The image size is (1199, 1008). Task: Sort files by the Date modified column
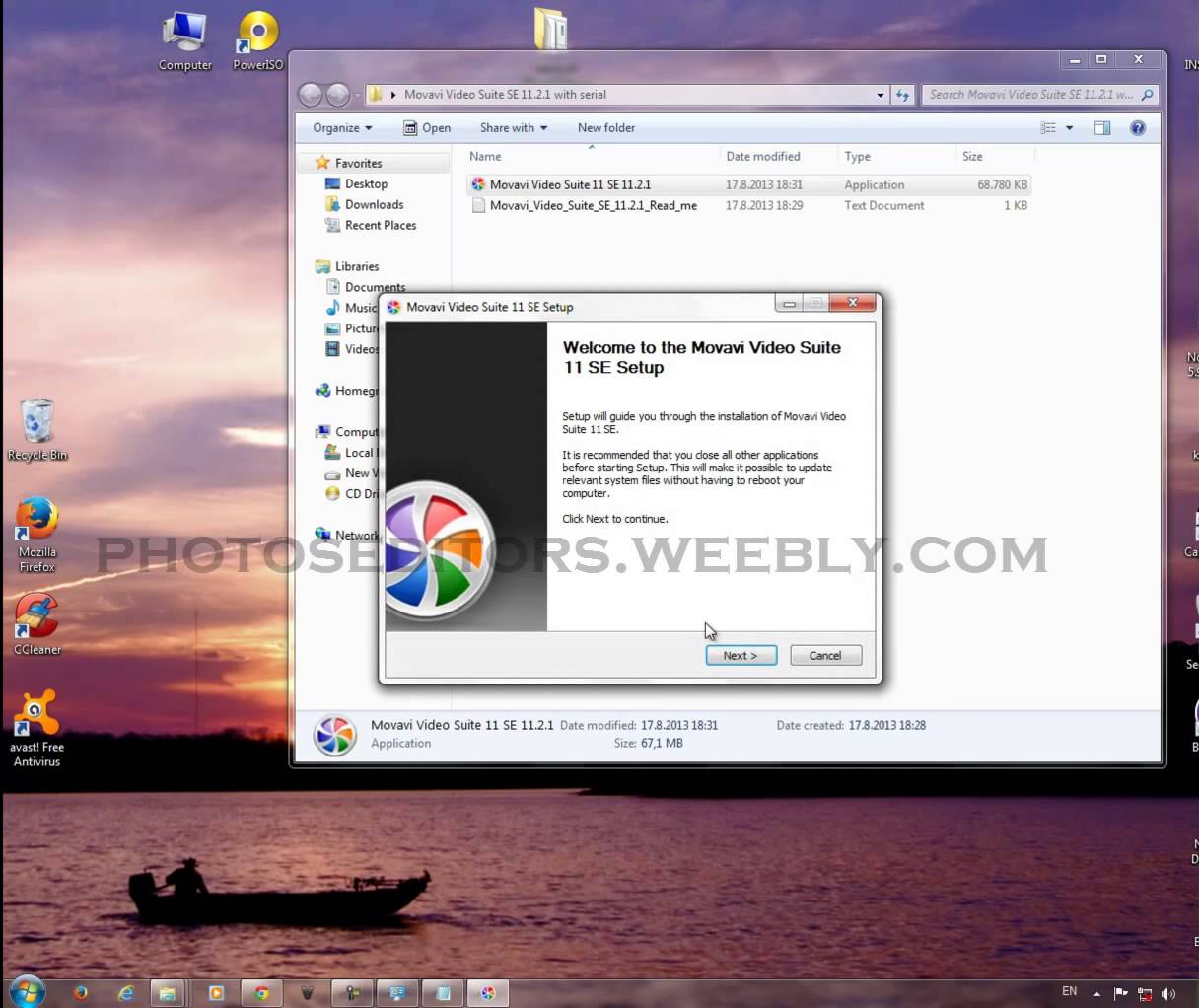pos(763,156)
